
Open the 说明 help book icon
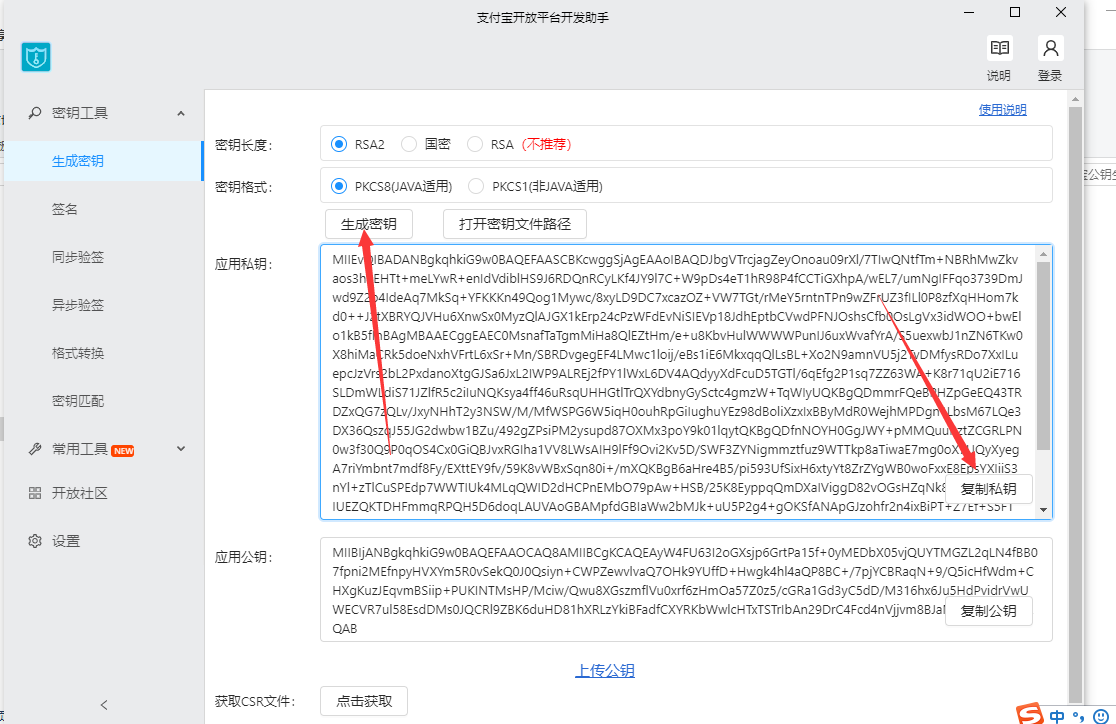coord(998,46)
